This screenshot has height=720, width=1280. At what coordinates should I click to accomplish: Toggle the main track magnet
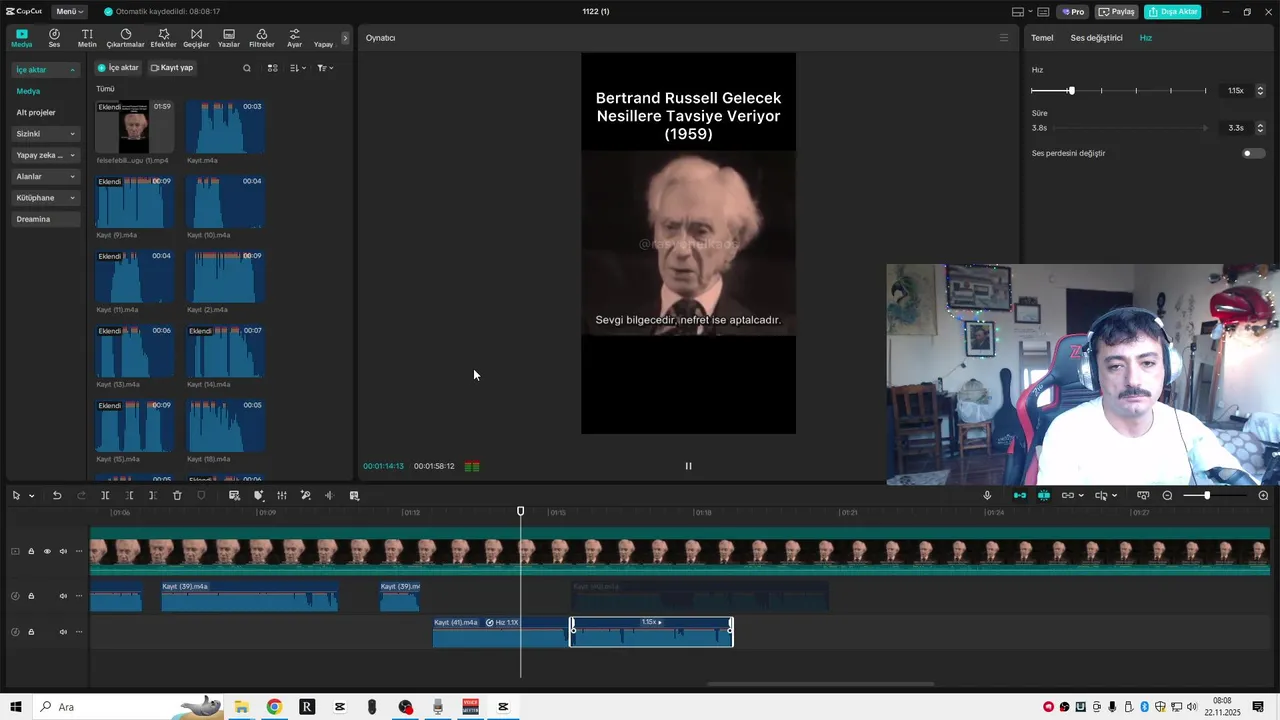pyautogui.click(x=1020, y=496)
